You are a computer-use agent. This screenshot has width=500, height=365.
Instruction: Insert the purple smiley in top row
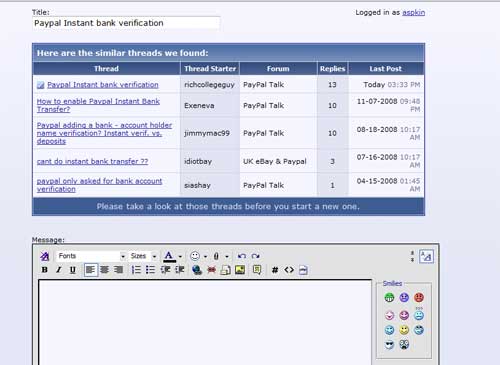pos(404,297)
